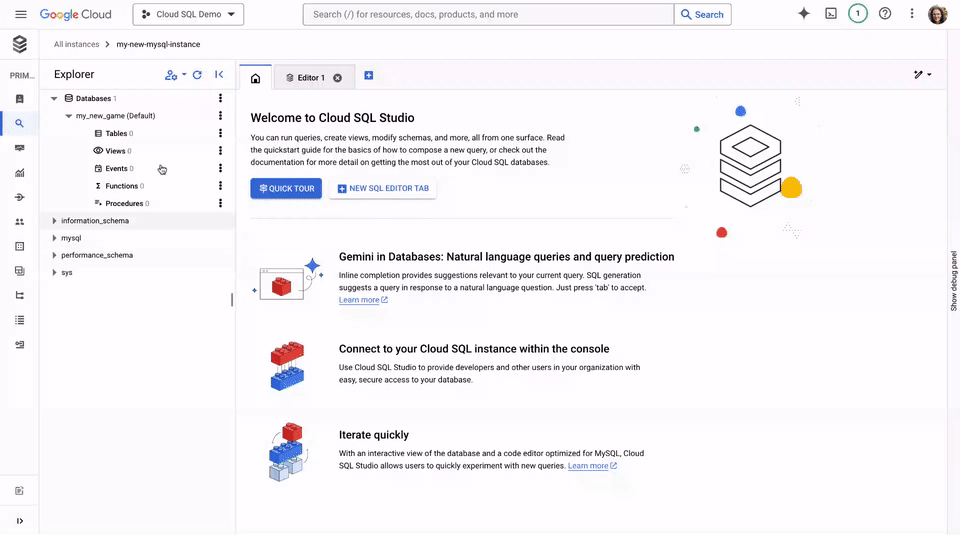Viewport: 960px width, 535px height.
Task: Expand the information_schema database
Action: click(x=55, y=221)
